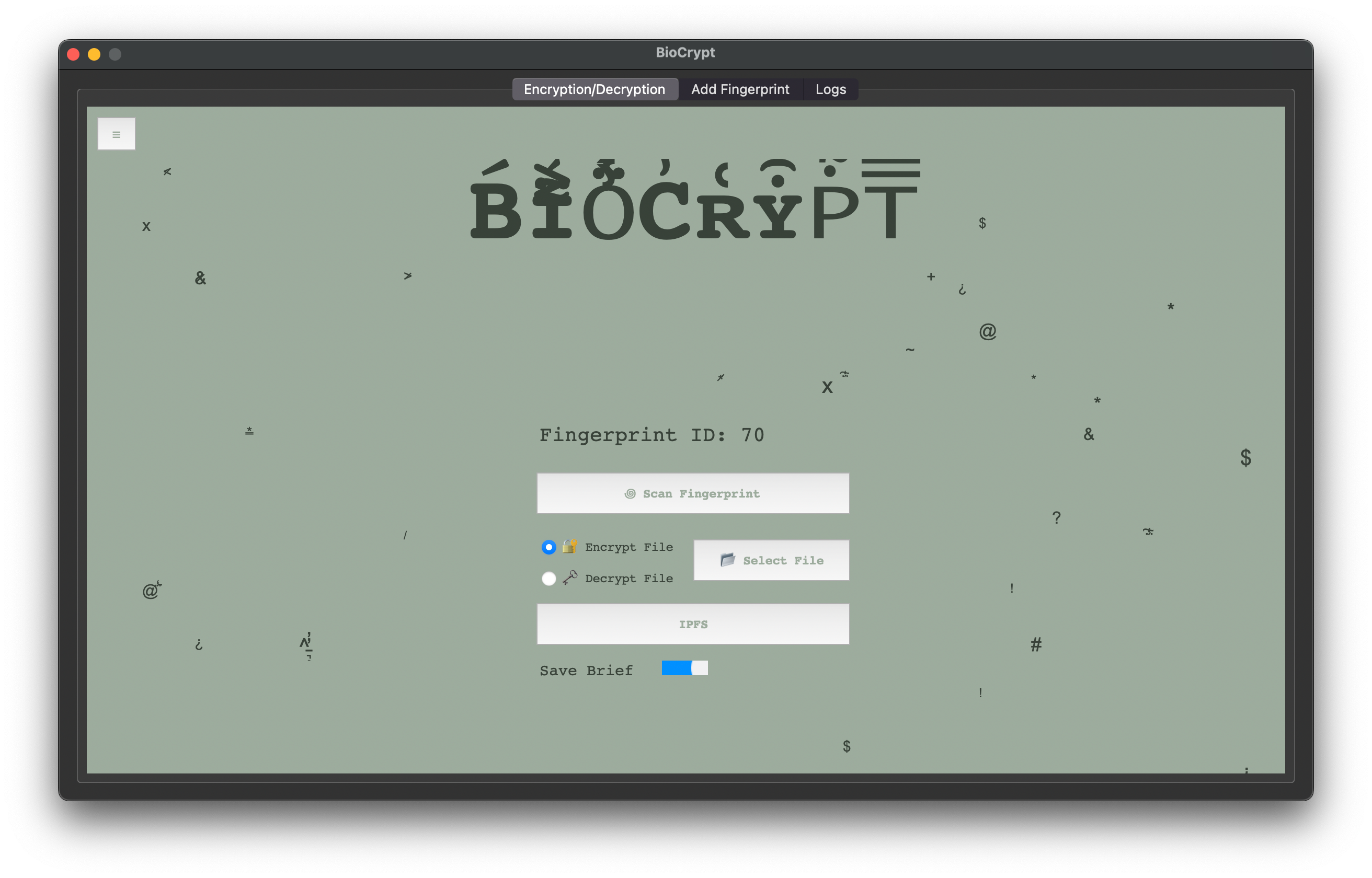This screenshot has width=1372, height=878.
Task: Click the folder icon in Select File
Action: click(x=727, y=560)
